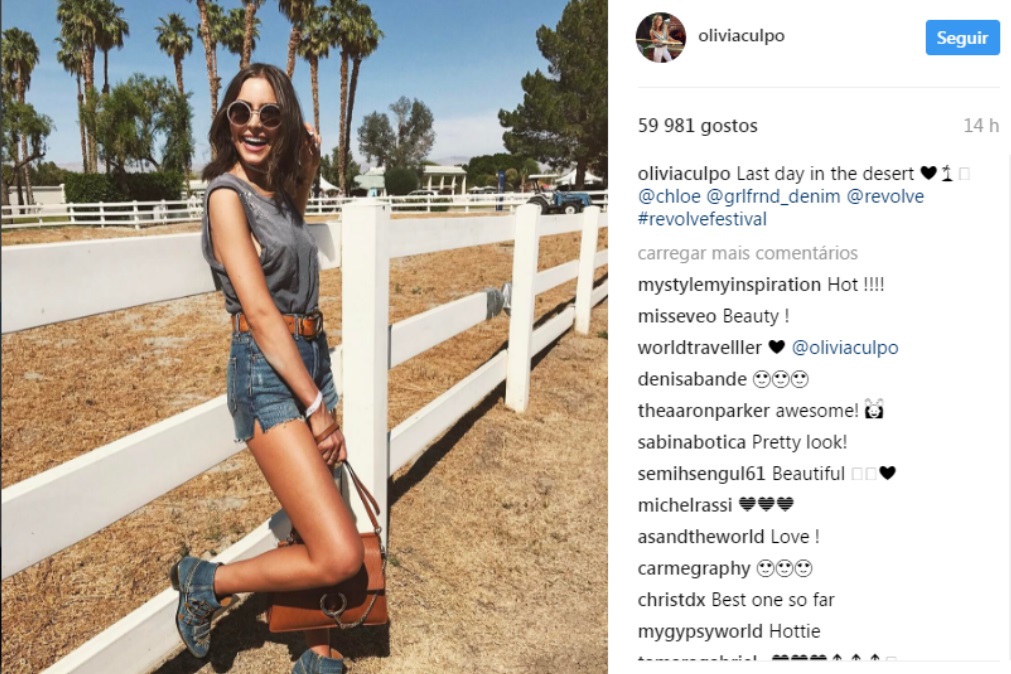The image size is (1011, 674).
Task: Open the @oliviaculpo mention in worldtravelller's comment
Action: tap(845, 348)
